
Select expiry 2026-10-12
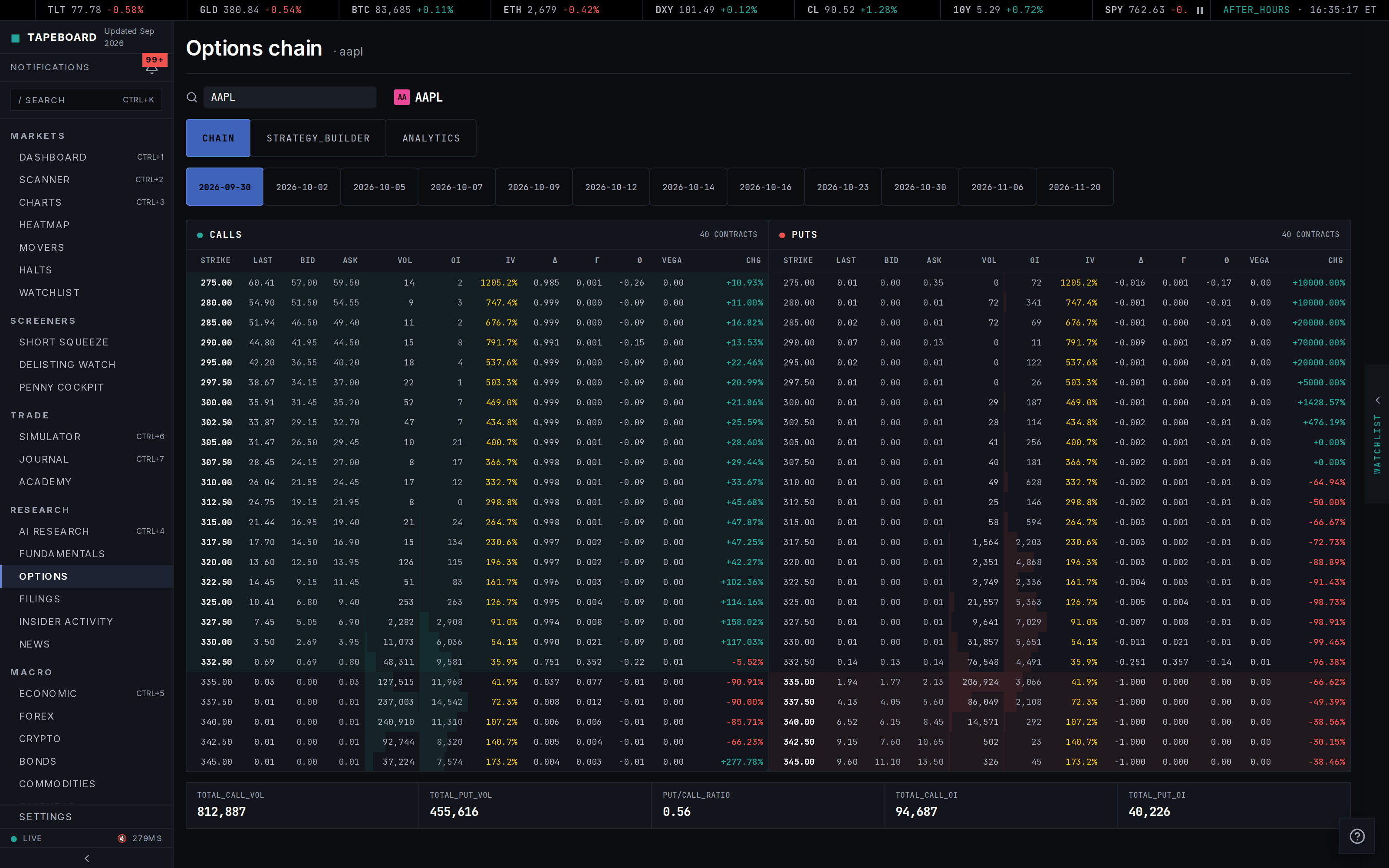pyautogui.click(x=611, y=187)
